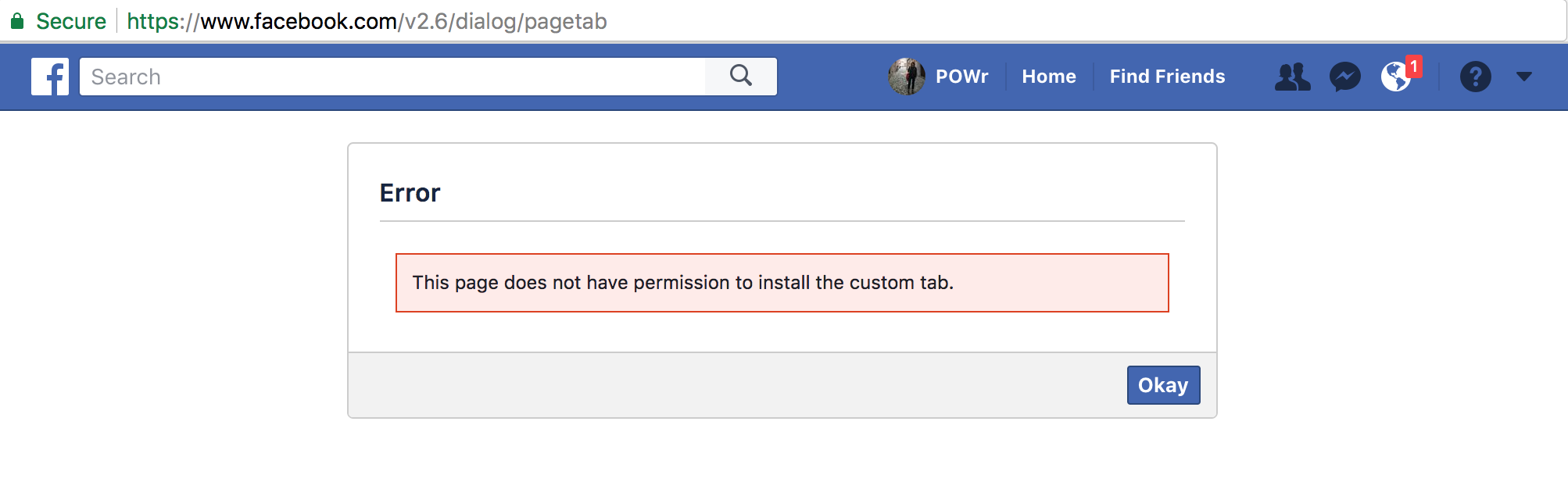The image size is (1568, 500).
Task: Open Find Friends in the top bar
Action: coord(1168,77)
